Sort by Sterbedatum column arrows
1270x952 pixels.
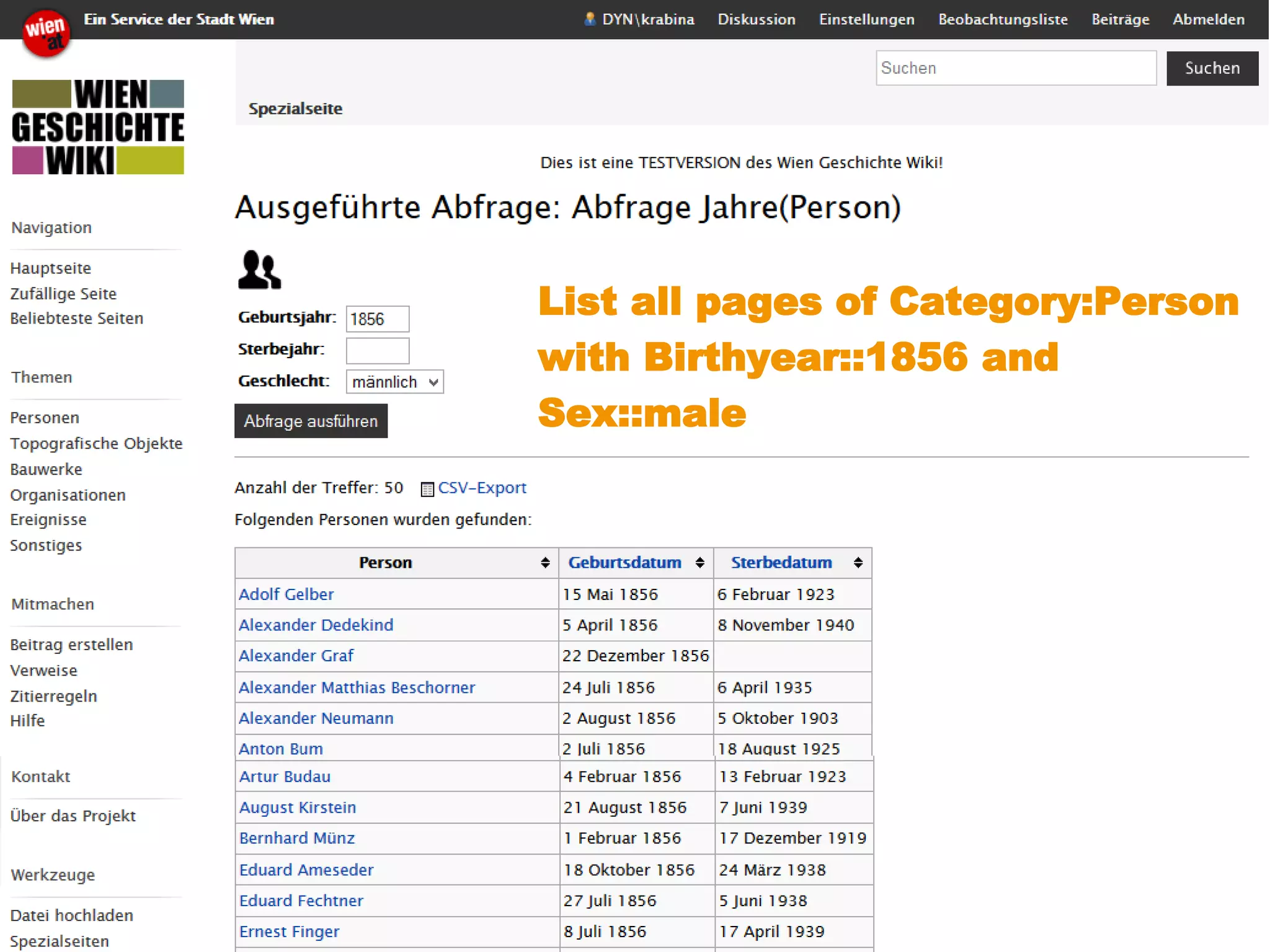[x=858, y=563]
